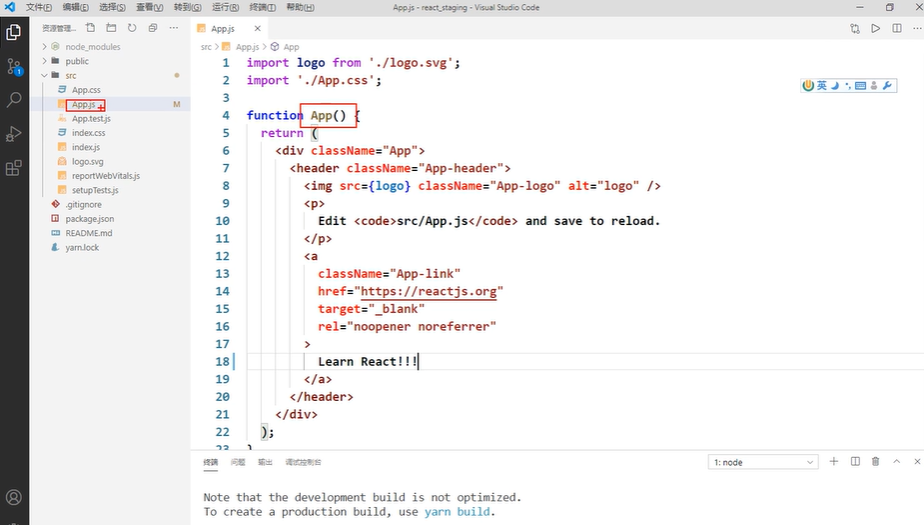This screenshot has width=924, height=525.
Task: Collapse all folders in explorer
Action: 153,28
